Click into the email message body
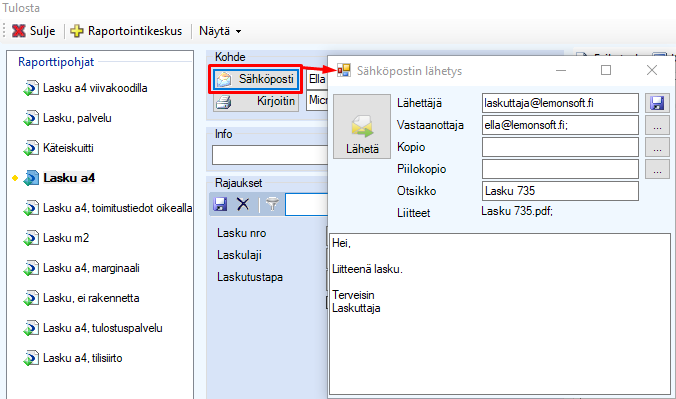Image resolution: width=676 pixels, height=399 pixels. coord(500,314)
